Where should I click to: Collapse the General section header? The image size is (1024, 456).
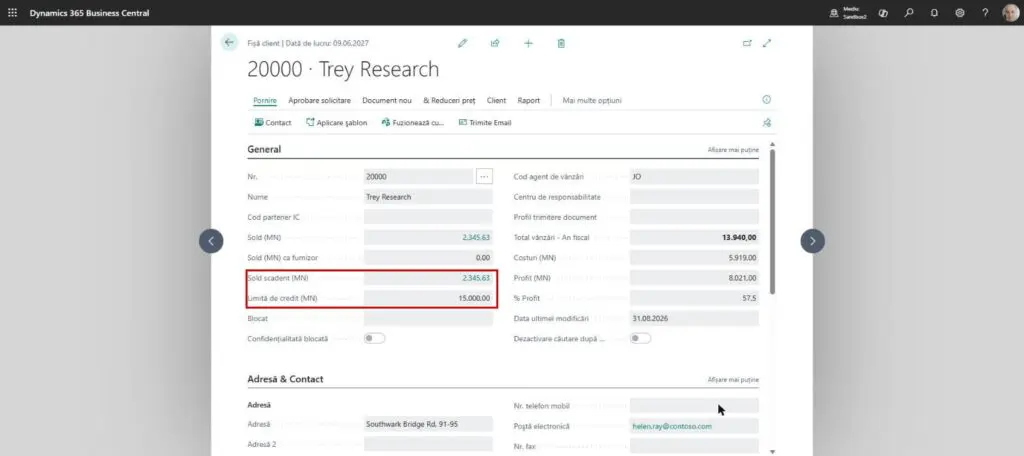point(264,149)
